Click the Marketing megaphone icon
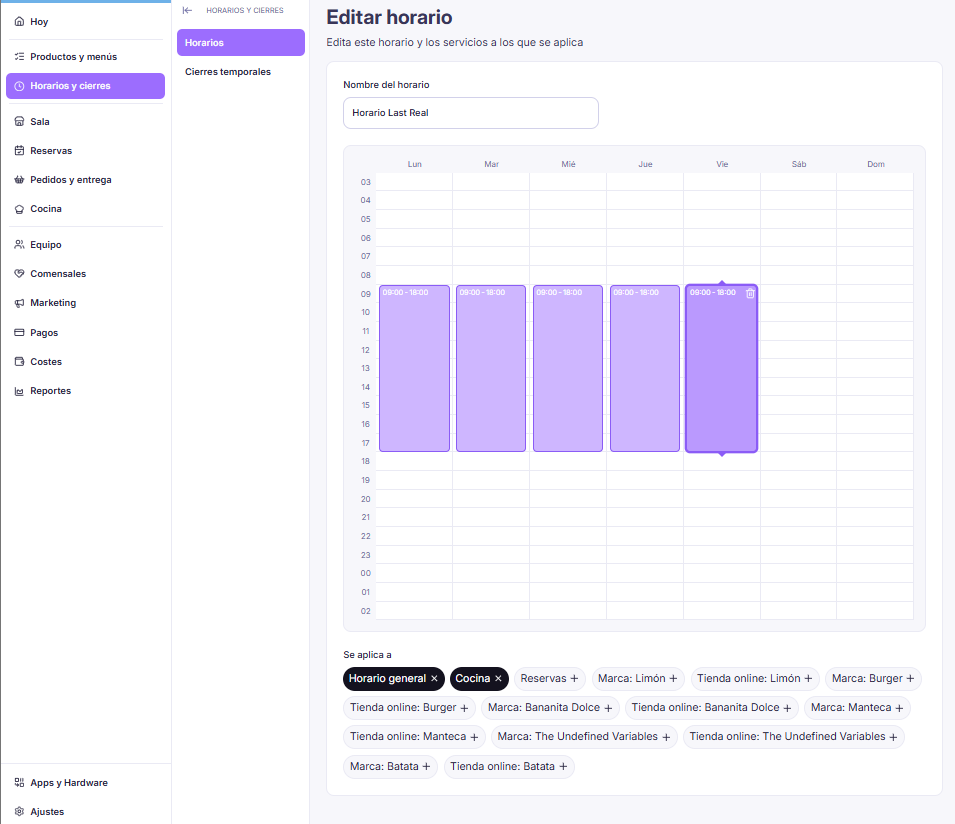Screen dimensions: 955x824 [19, 303]
